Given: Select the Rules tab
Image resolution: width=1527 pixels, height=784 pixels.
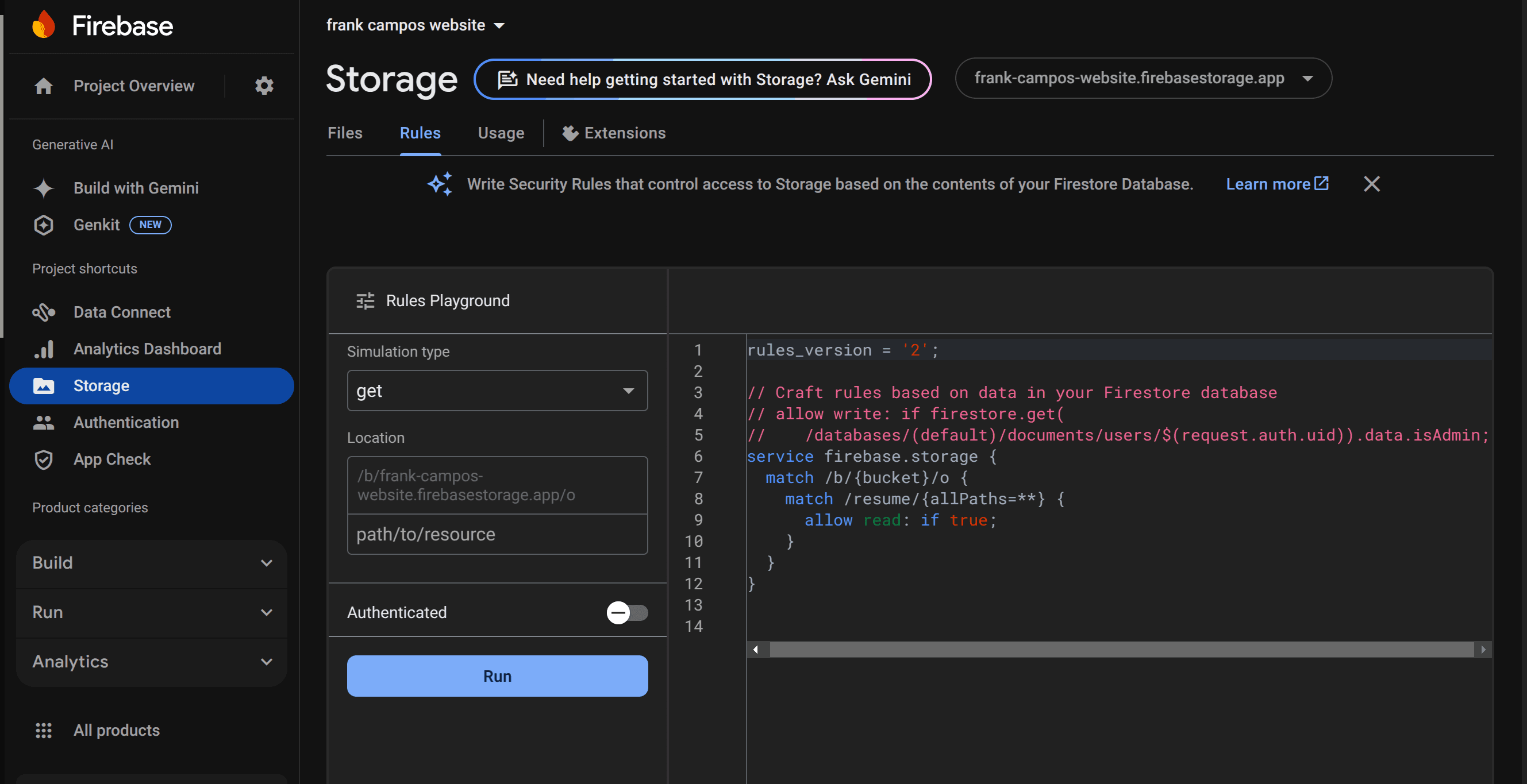Looking at the screenshot, I should coord(420,133).
